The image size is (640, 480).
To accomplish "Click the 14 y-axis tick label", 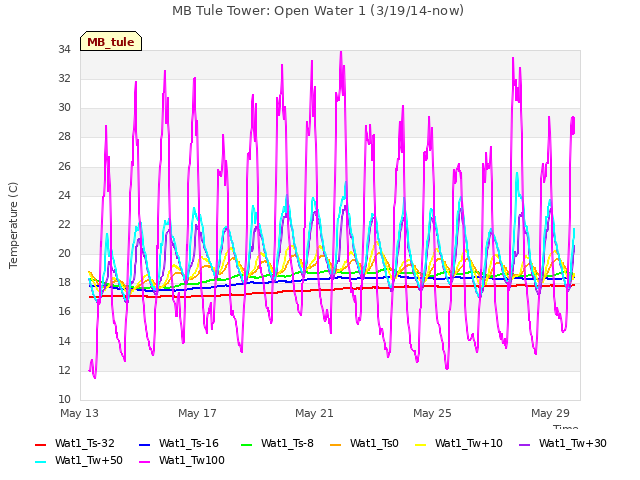I will tap(64, 342).
